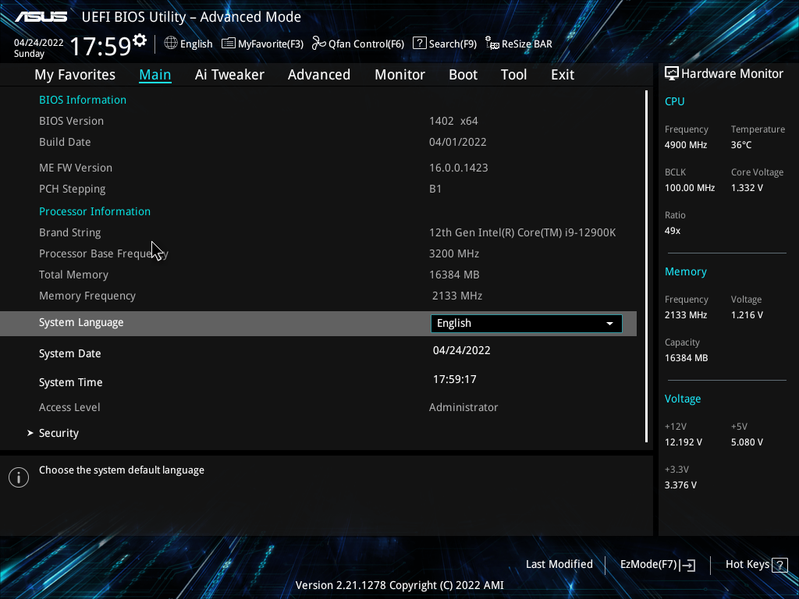Open Qfan Control fan icon

[x=319, y=43]
